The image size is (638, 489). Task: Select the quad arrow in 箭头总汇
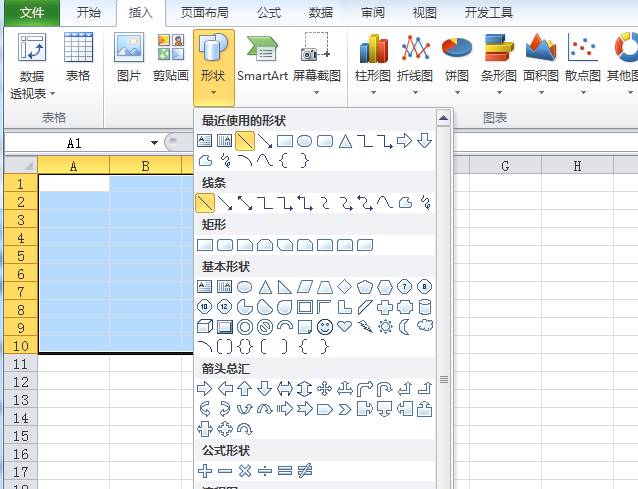tap(324, 389)
